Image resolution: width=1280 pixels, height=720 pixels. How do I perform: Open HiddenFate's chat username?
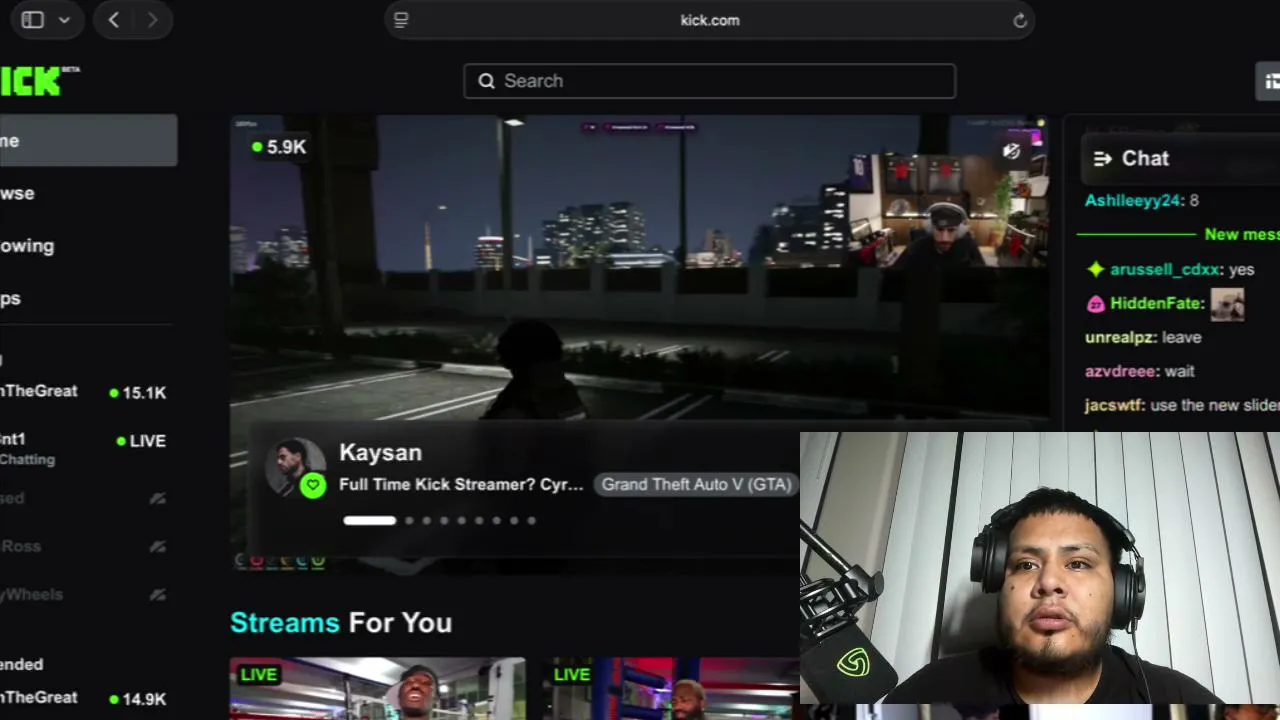[1155, 303]
